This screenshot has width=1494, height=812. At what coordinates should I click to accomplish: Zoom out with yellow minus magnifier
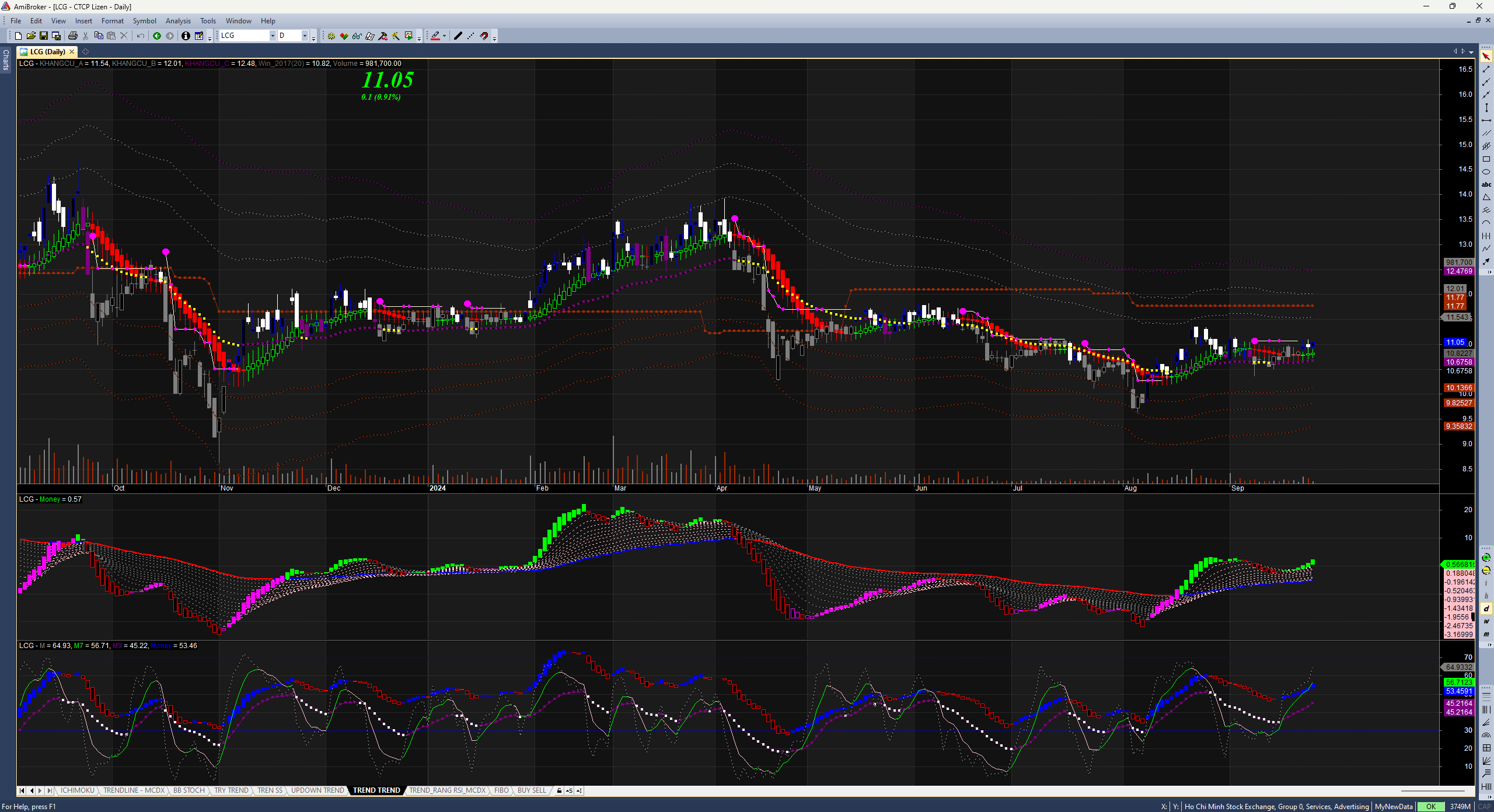(1486, 570)
